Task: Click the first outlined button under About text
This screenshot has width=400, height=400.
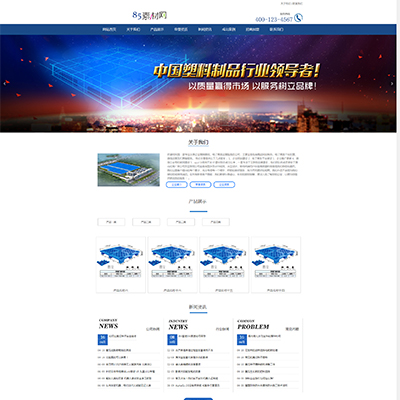Action: click(177, 184)
